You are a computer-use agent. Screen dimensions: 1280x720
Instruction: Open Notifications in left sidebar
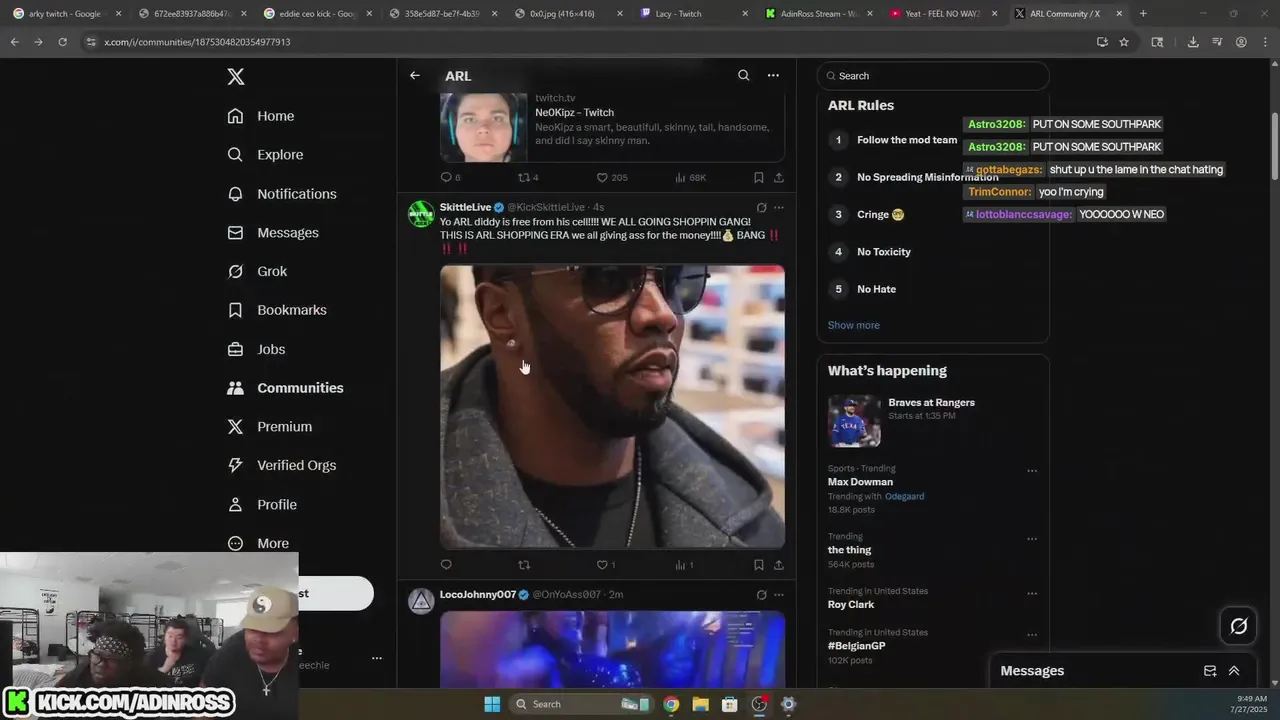(x=282, y=194)
